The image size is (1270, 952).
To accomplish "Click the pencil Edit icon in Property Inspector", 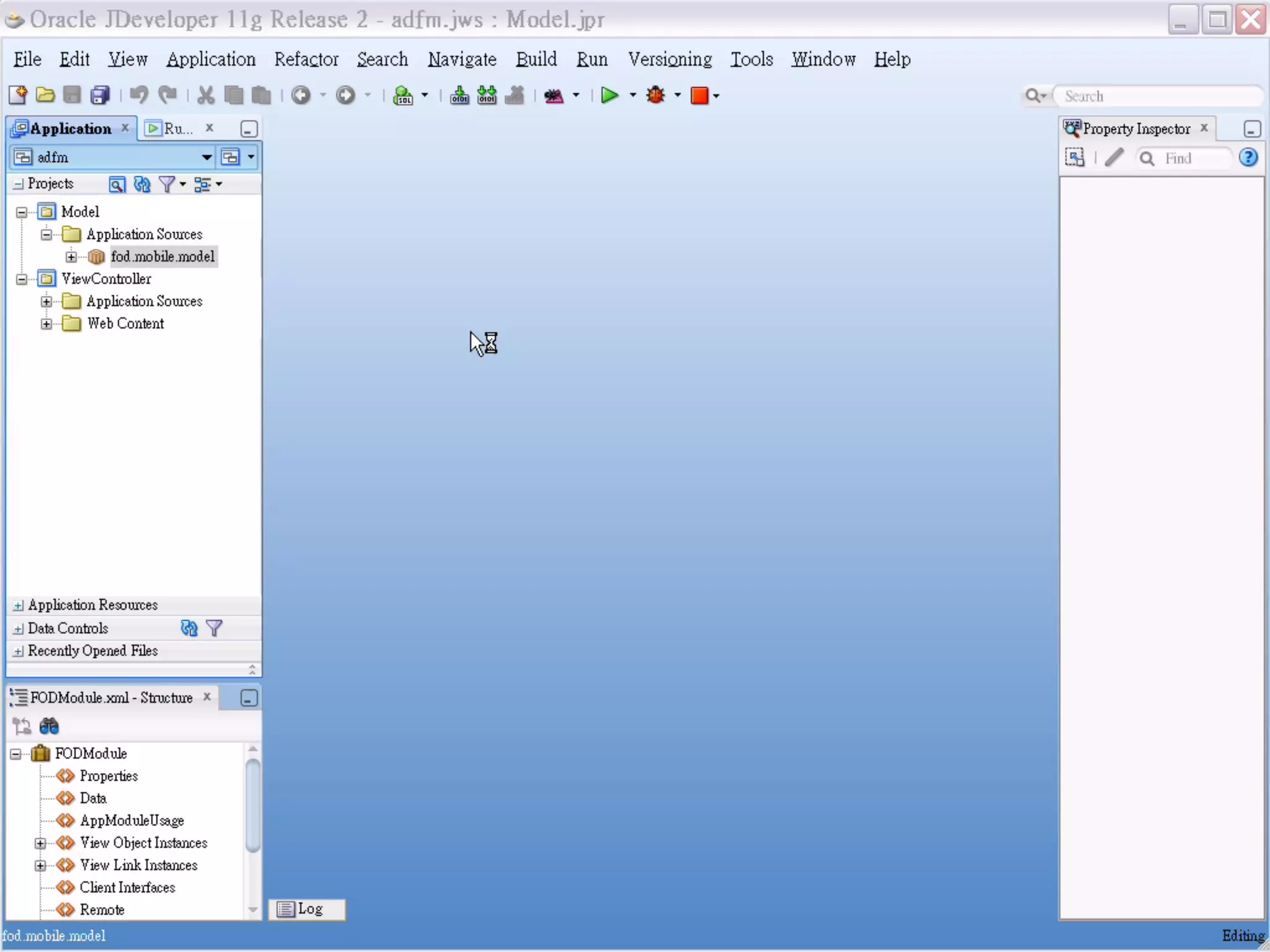I will 1114,158.
